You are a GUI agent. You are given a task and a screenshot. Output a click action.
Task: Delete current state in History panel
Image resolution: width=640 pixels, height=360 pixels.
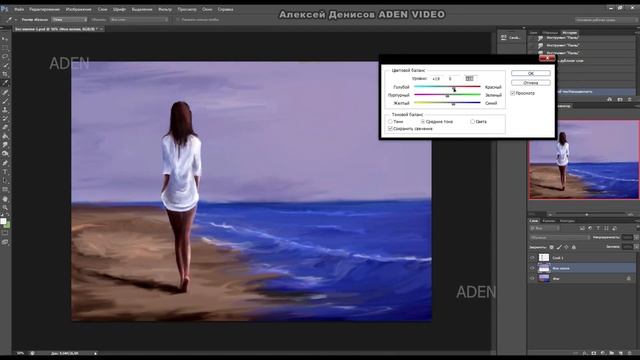[x=629, y=99]
